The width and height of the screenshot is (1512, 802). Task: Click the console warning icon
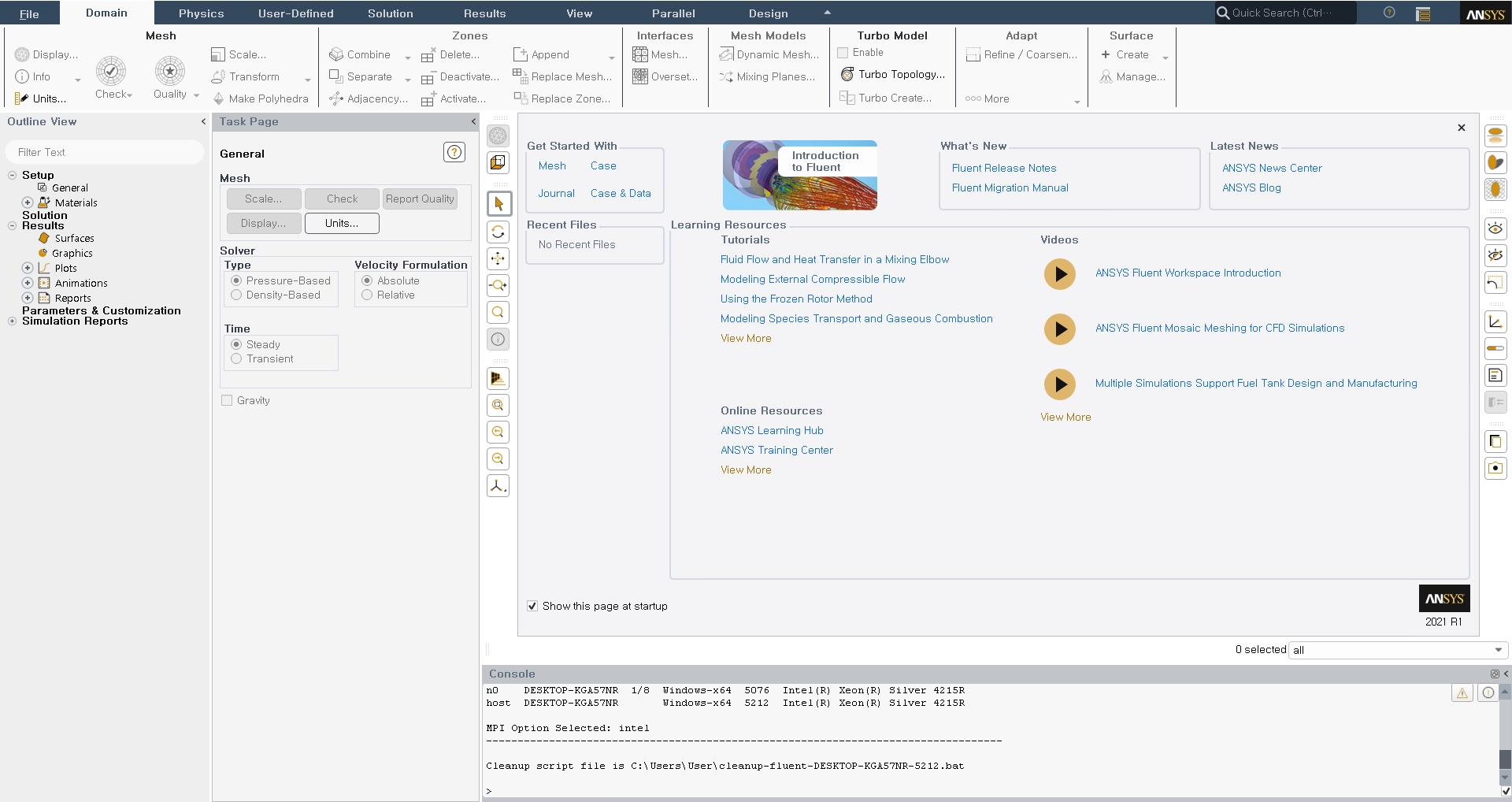point(1462,693)
